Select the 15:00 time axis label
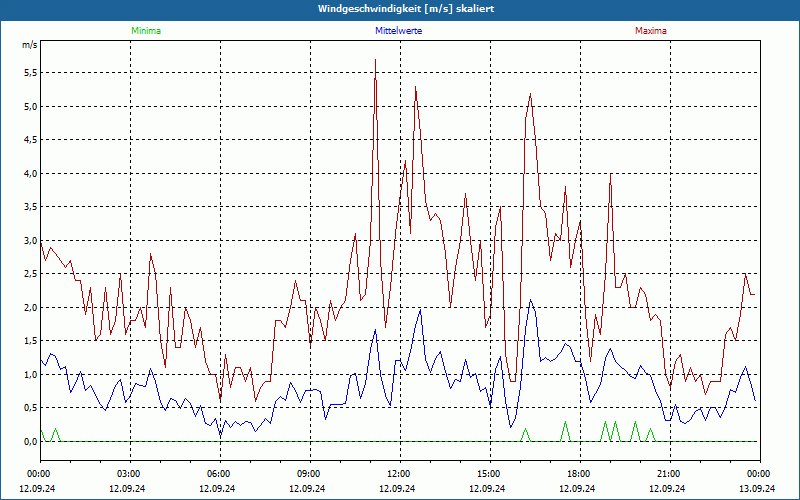 click(x=488, y=473)
